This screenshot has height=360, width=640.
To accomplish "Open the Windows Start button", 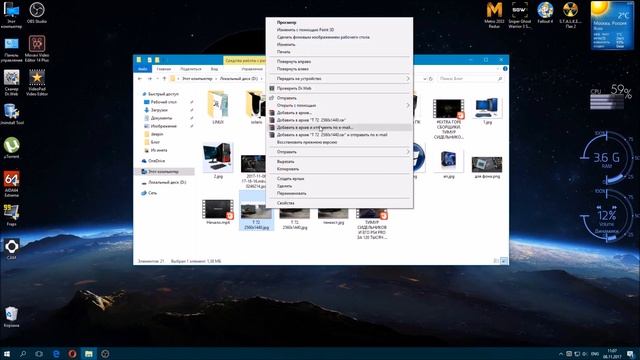I will tap(7, 354).
